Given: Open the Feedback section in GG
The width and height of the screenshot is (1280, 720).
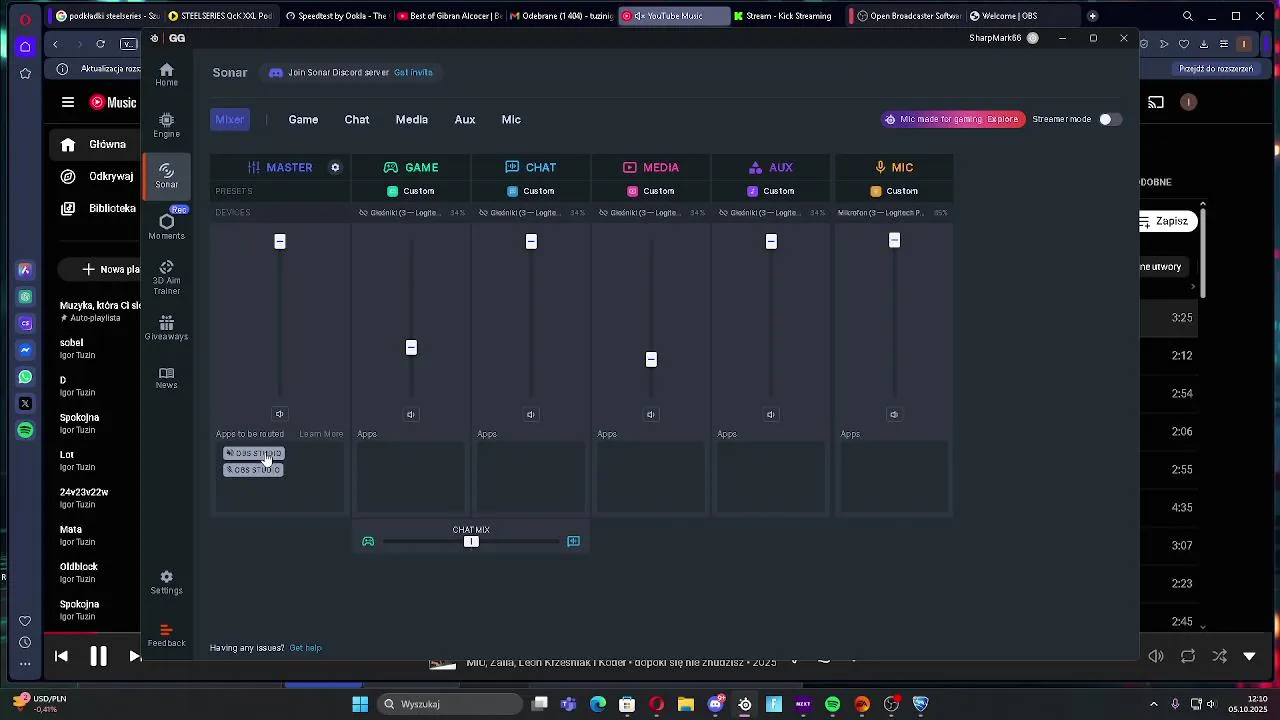Looking at the screenshot, I should 166,635.
